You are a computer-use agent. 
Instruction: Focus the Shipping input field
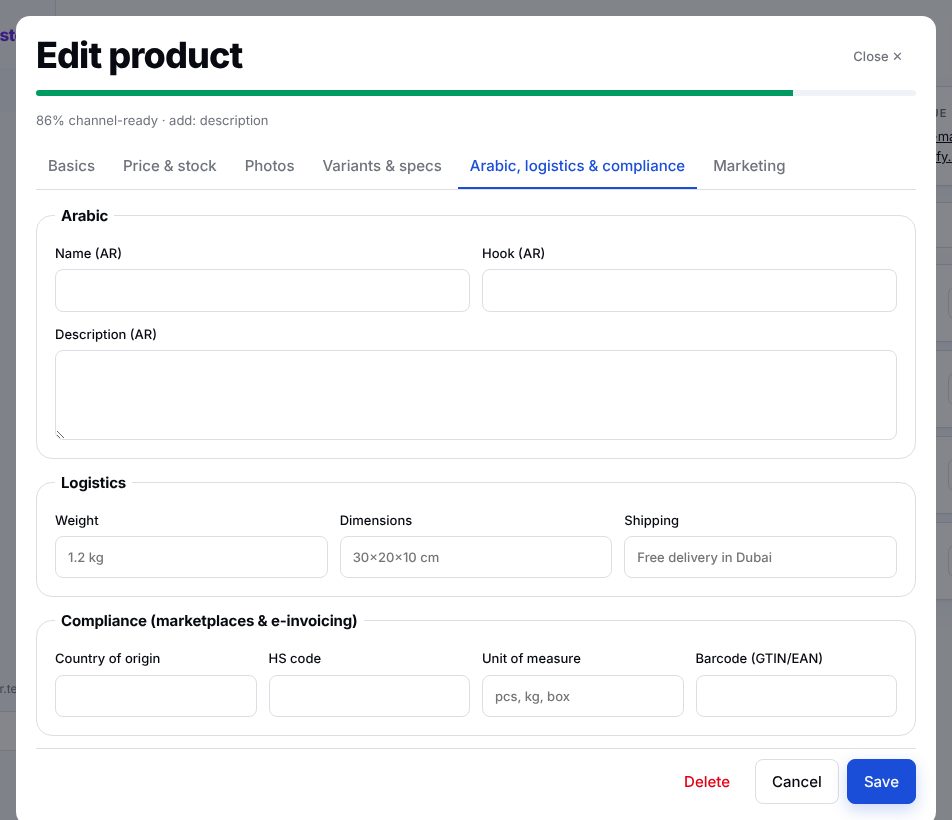point(760,557)
